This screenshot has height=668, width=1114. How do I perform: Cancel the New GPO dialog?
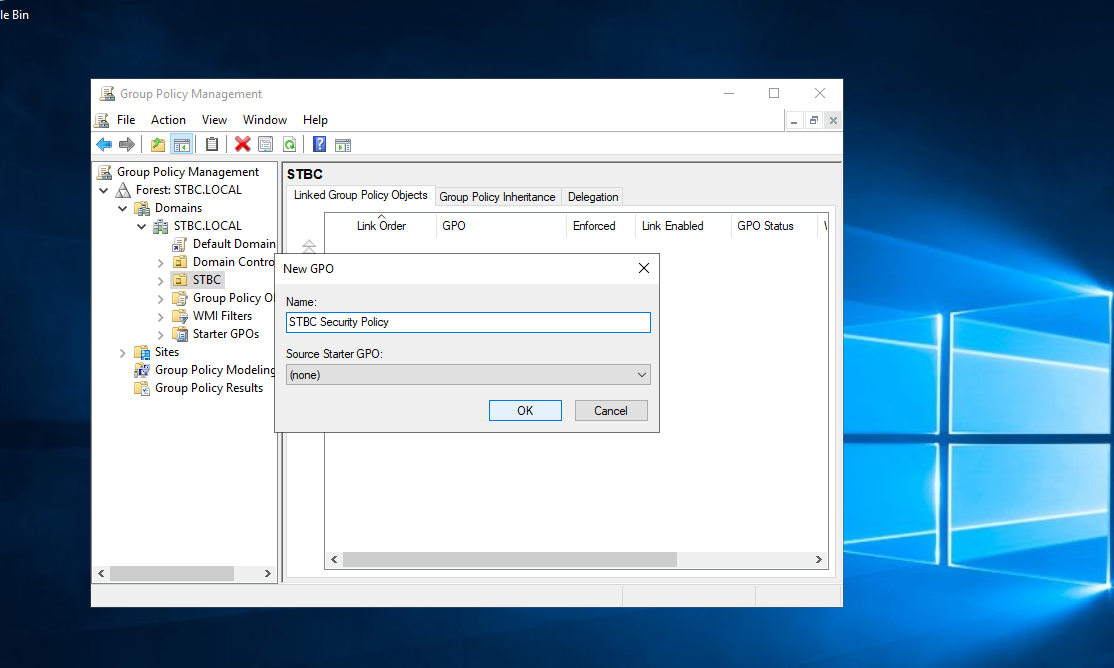[611, 411]
